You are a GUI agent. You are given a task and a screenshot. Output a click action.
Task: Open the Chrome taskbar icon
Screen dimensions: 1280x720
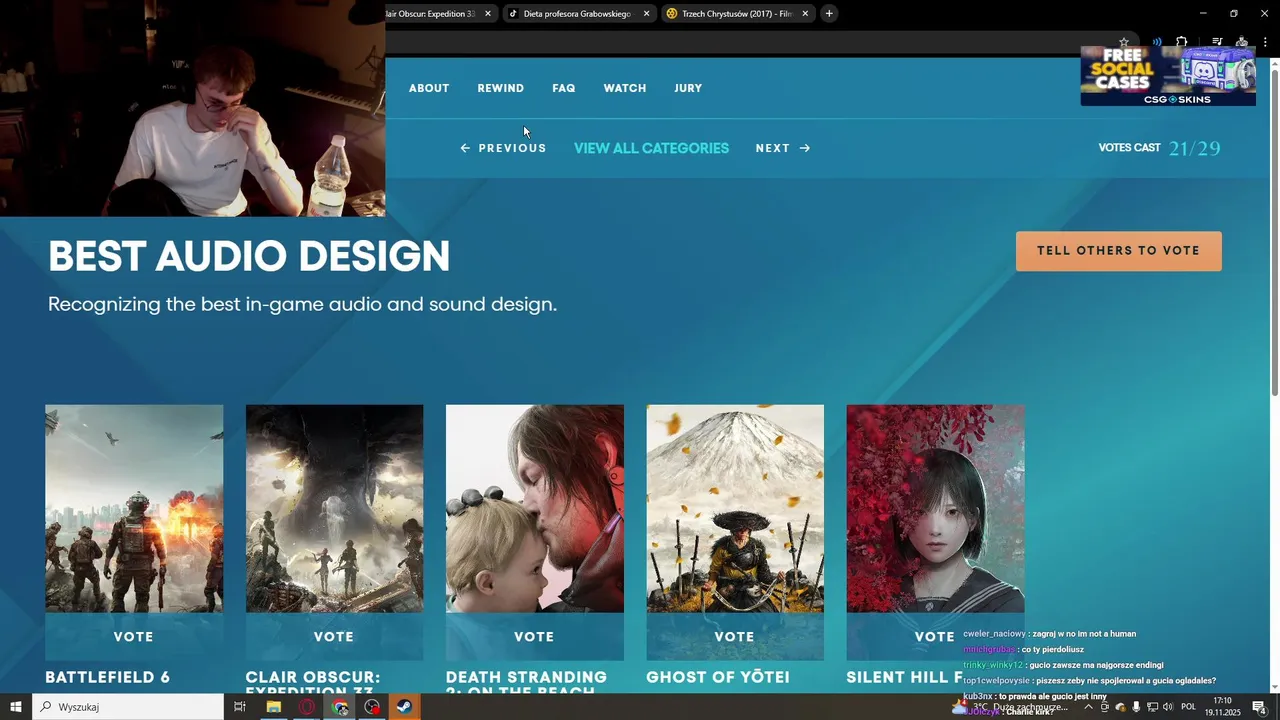point(340,707)
